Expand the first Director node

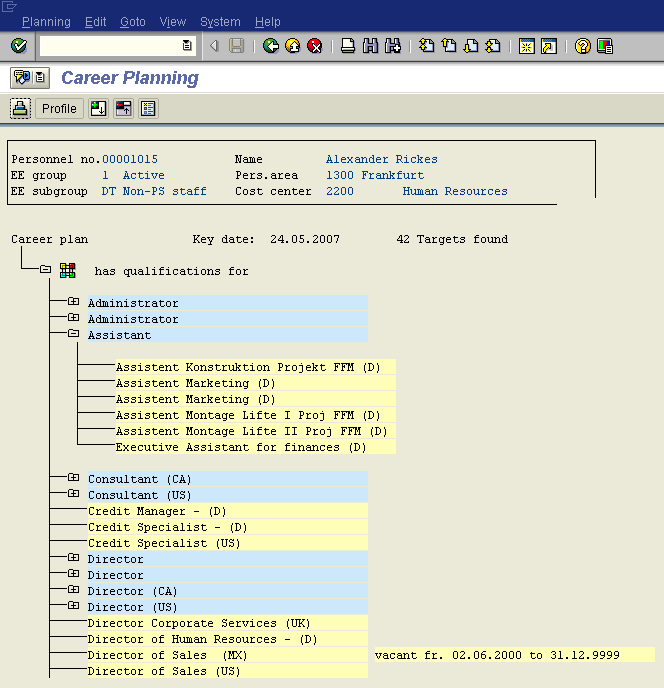(73, 557)
